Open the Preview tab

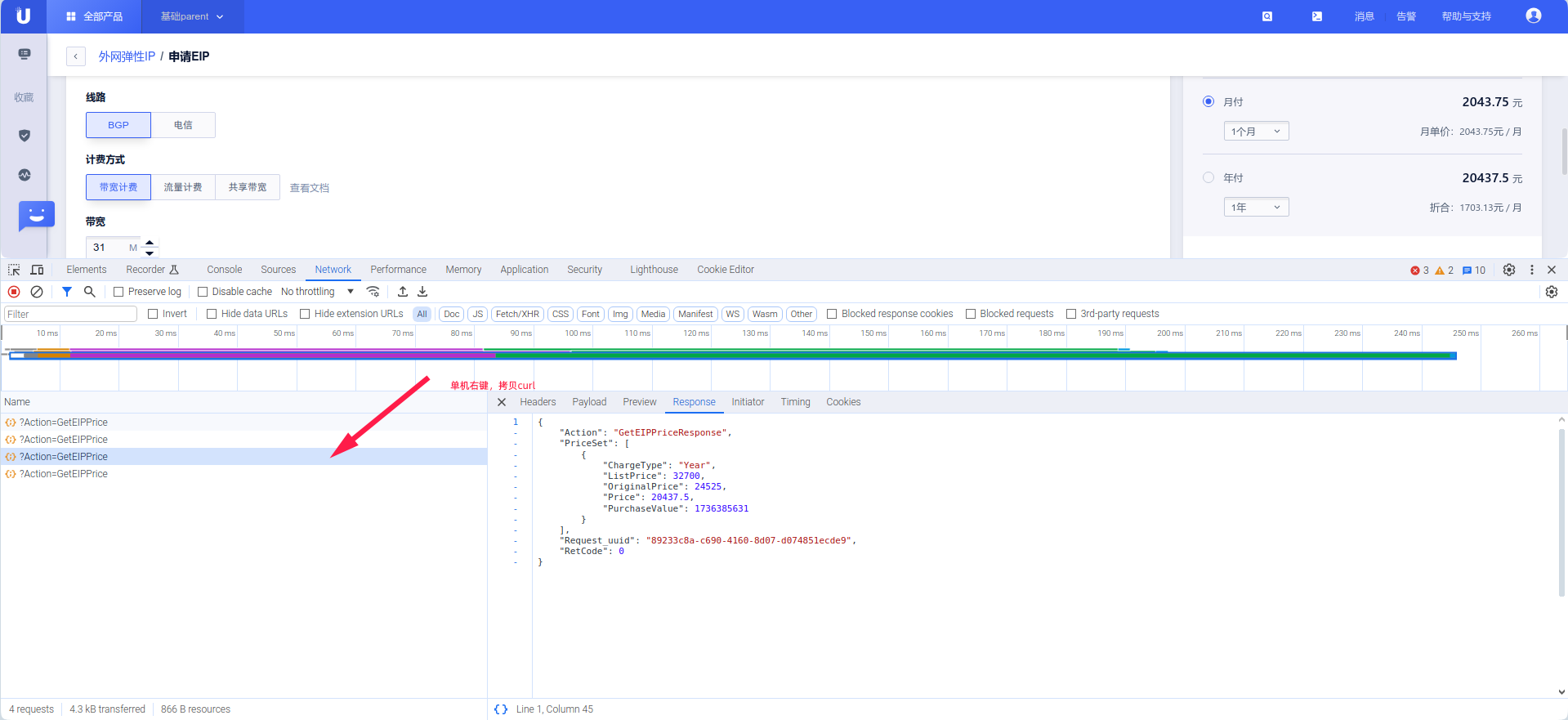(640, 402)
